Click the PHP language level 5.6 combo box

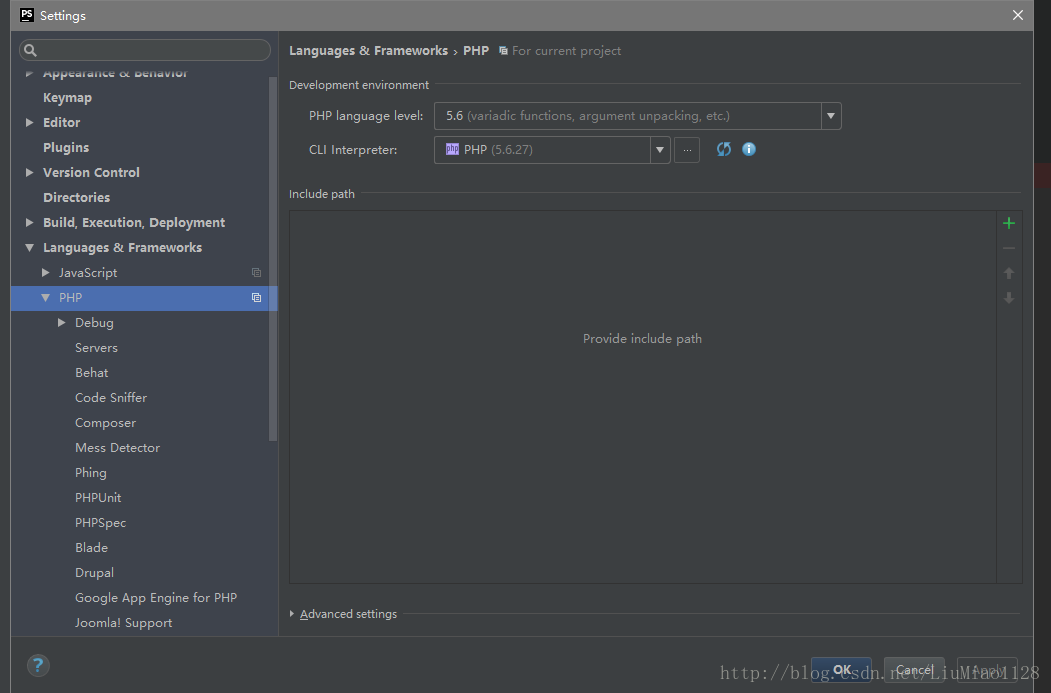point(637,116)
